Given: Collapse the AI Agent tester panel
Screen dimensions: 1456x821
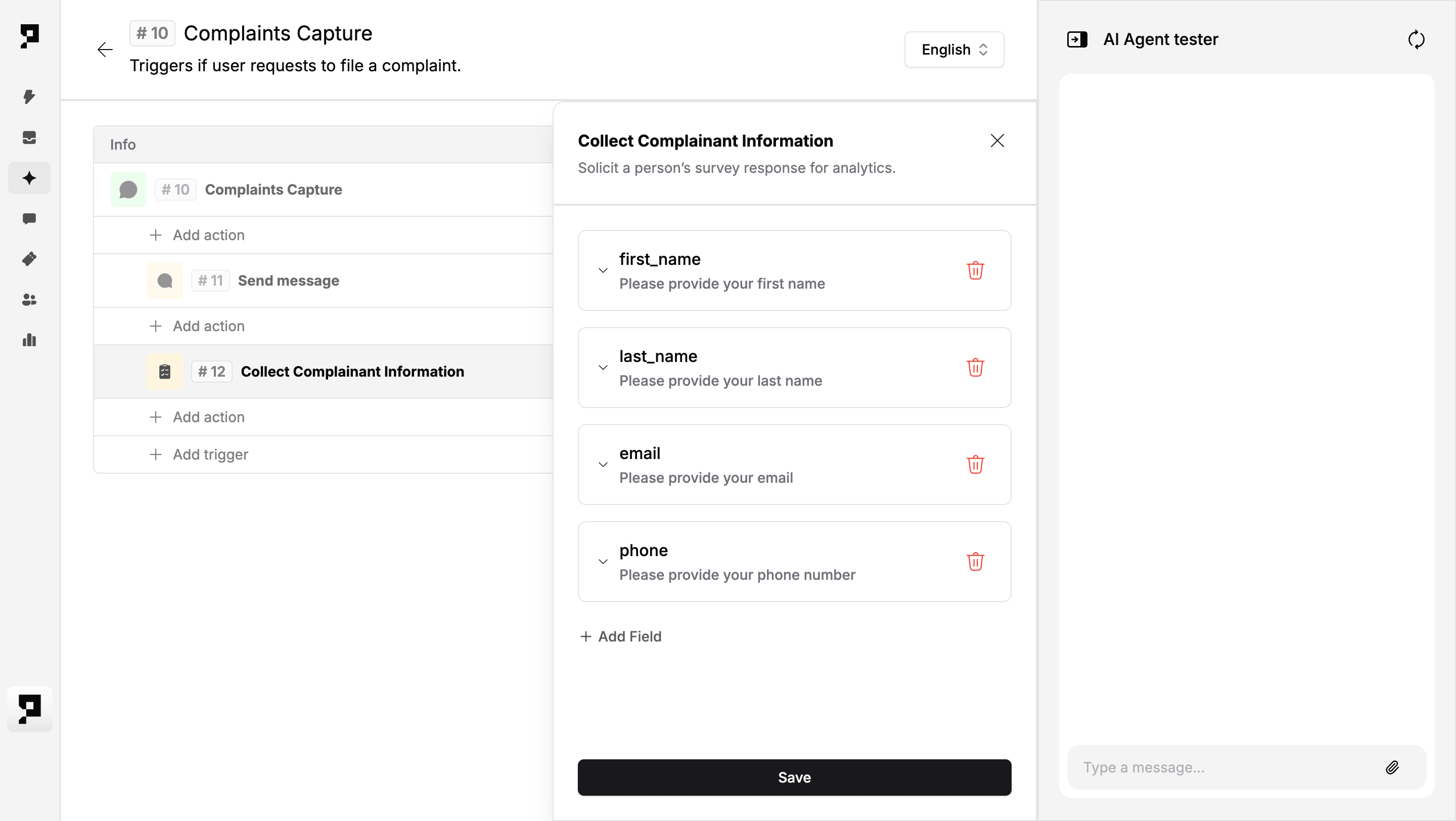Looking at the screenshot, I should [1077, 39].
